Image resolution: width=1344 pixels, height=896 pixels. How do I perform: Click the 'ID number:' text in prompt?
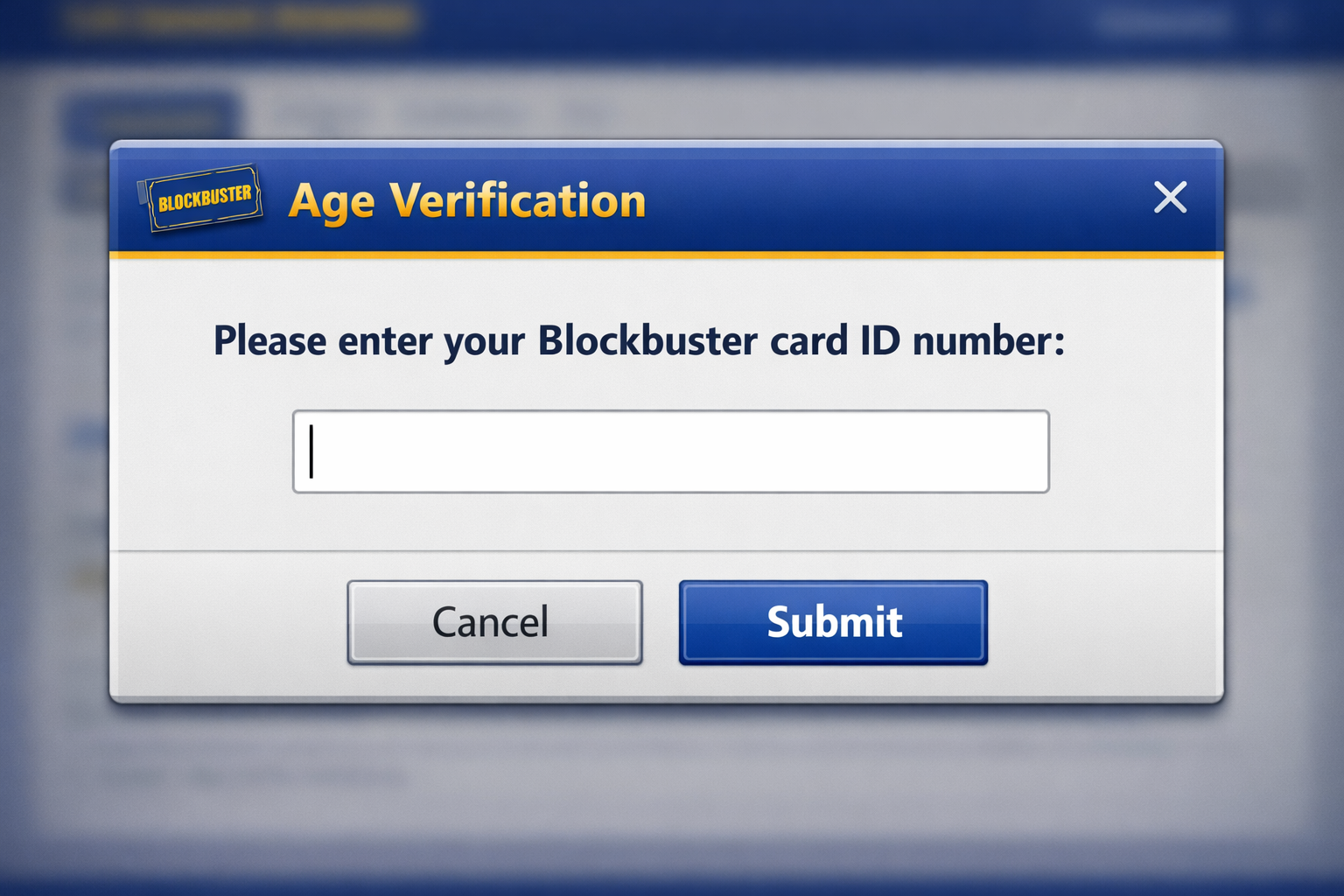[962, 340]
